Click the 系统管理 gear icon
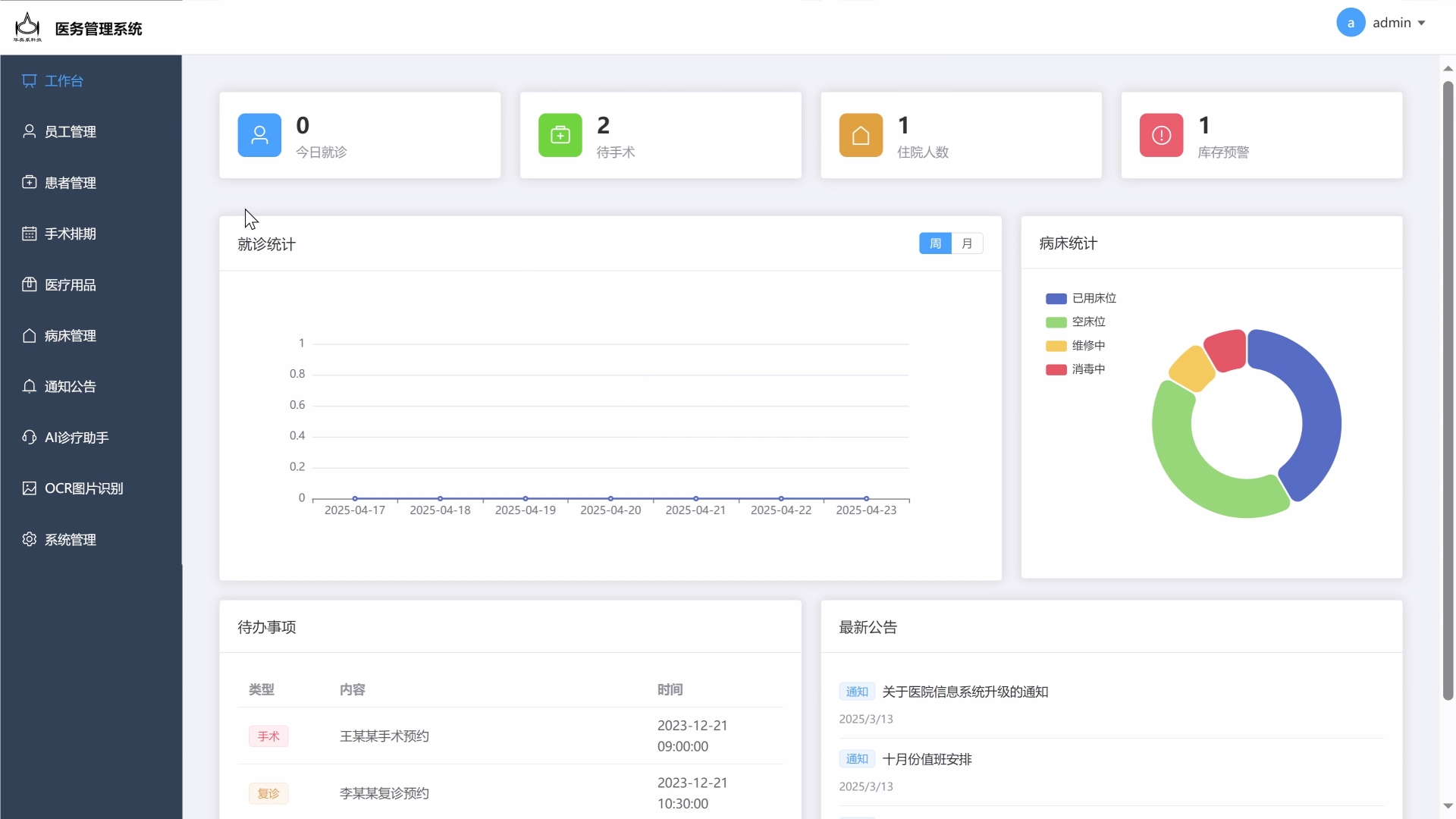Image resolution: width=1456 pixels, height=819 pixels. [x=29, y=539]
